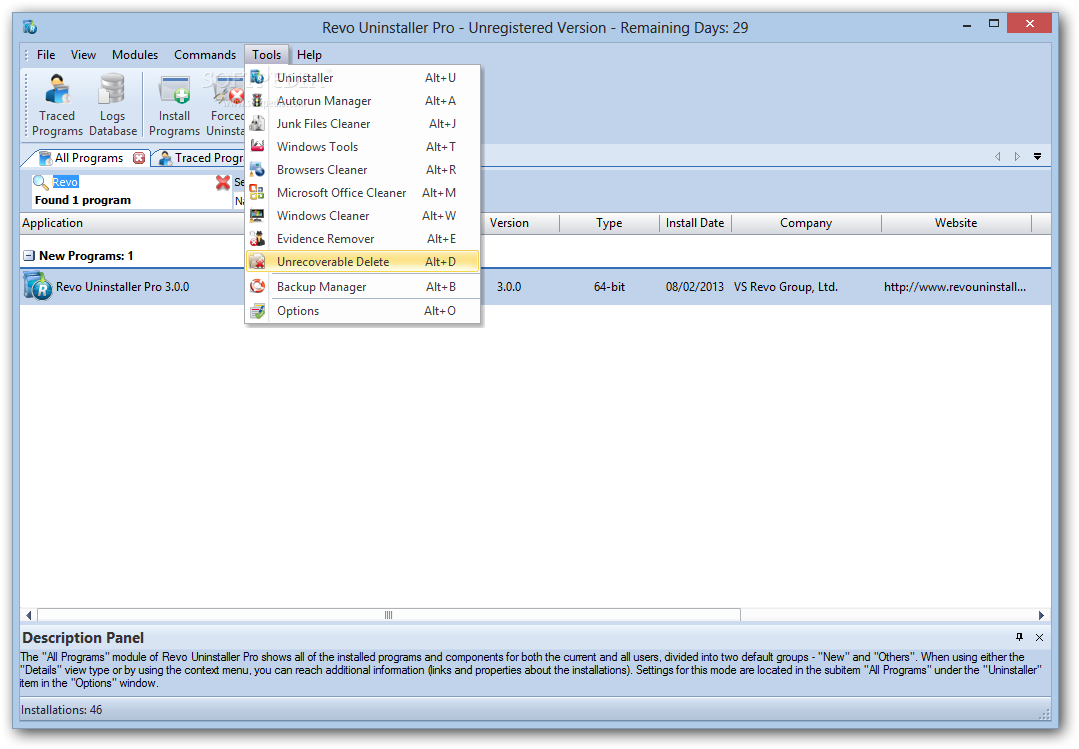This screenshot has width=1079, height=749.
Task: Select the Revo Uninstaller Pro 3.0.0 row
Action: (535, 286)
